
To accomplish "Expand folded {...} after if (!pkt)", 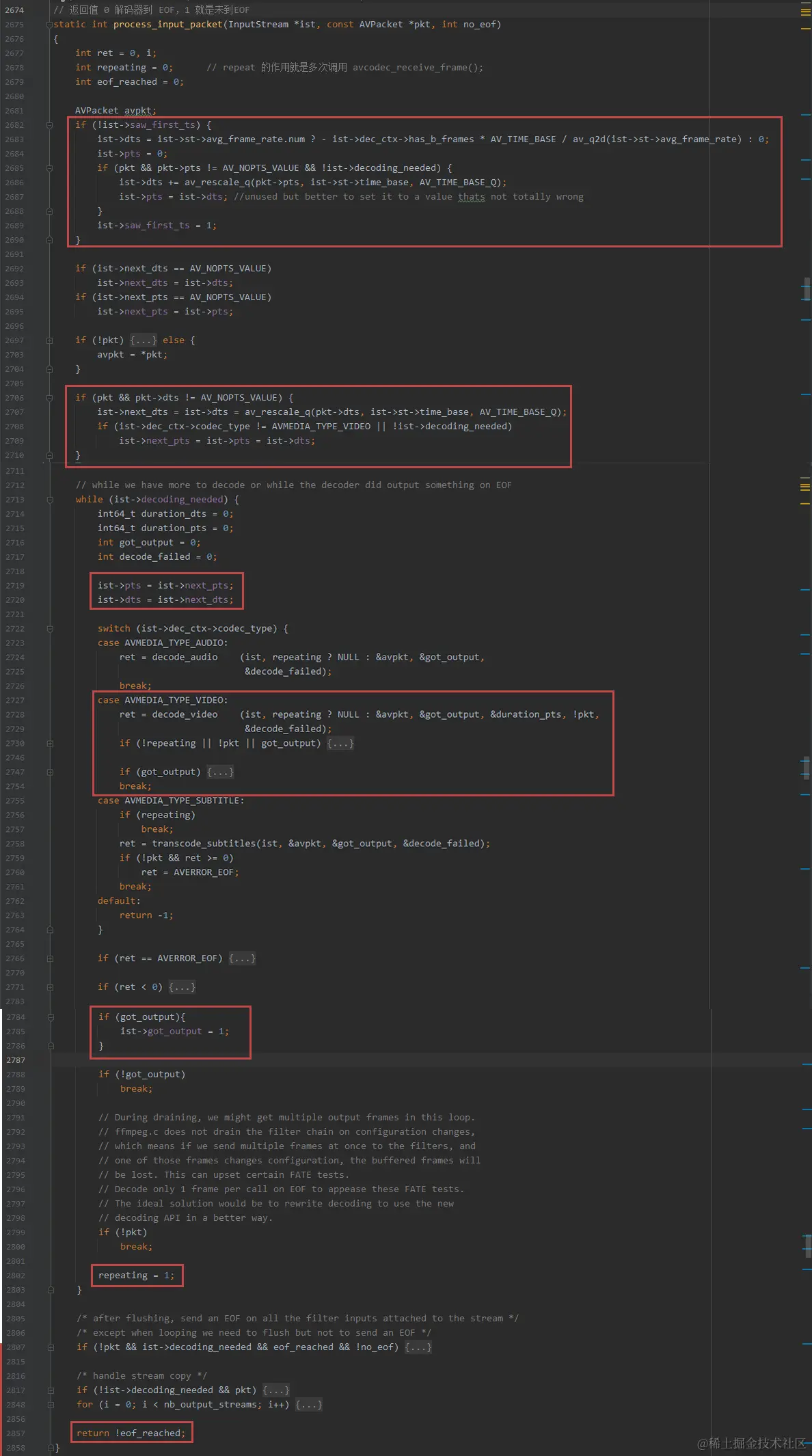I will (x=144, y=340).
